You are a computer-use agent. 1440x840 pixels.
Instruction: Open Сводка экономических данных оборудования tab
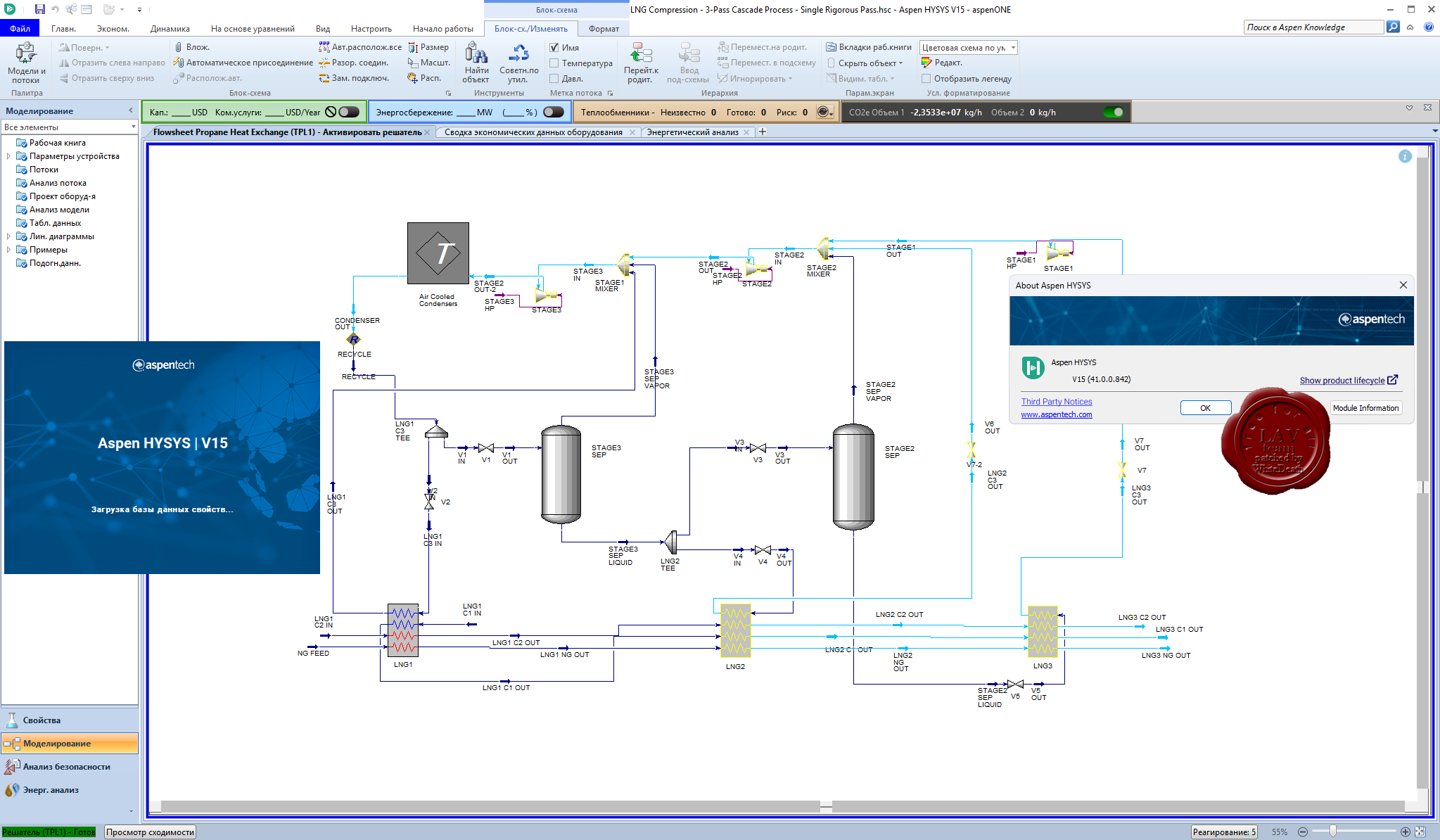click(x=533, y=132)
